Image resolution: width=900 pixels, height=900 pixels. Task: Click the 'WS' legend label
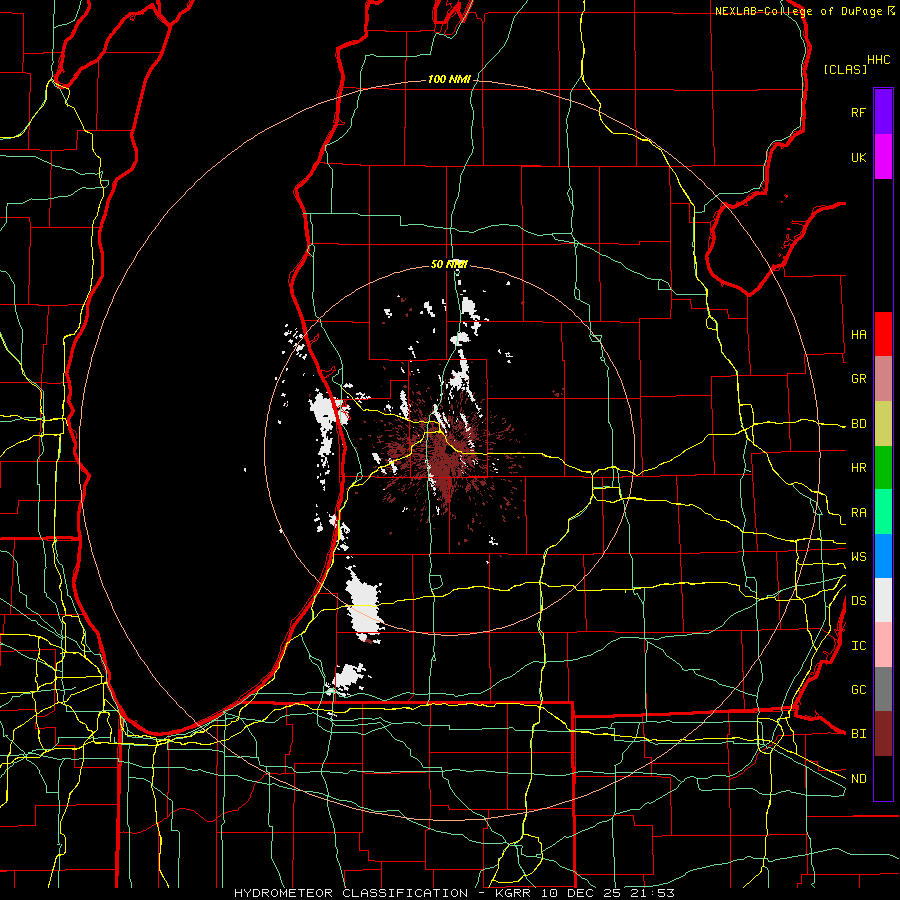[x=858, y=556]
